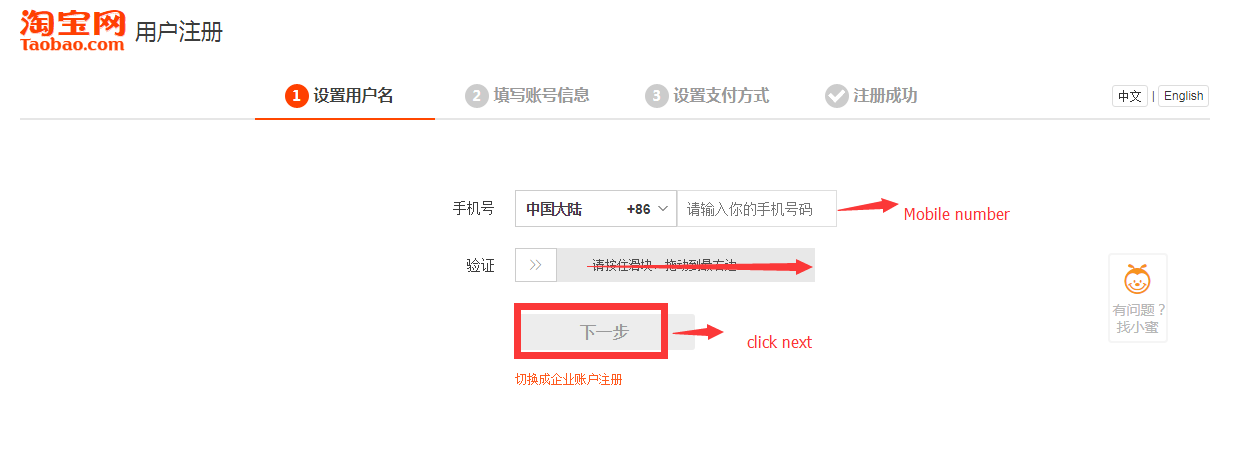Image resolution: width=1260 pixels, height=453 pixels.
Task: Click the 切换成企业账户注册 link
Action: (568, 380)
